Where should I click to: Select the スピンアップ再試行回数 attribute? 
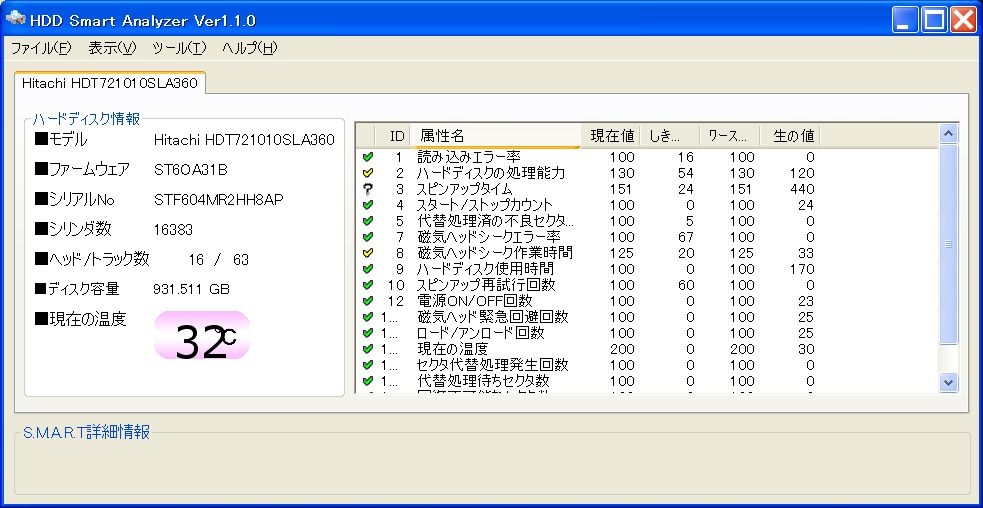(x=486, y=285)
